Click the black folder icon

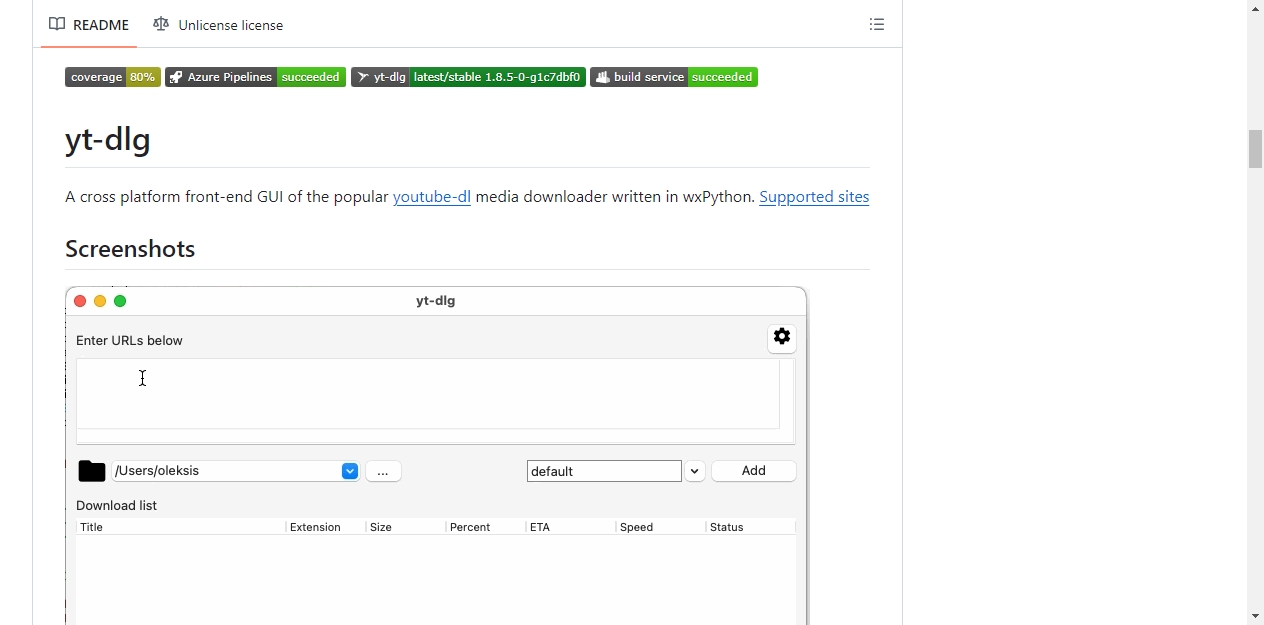[92, 471]
